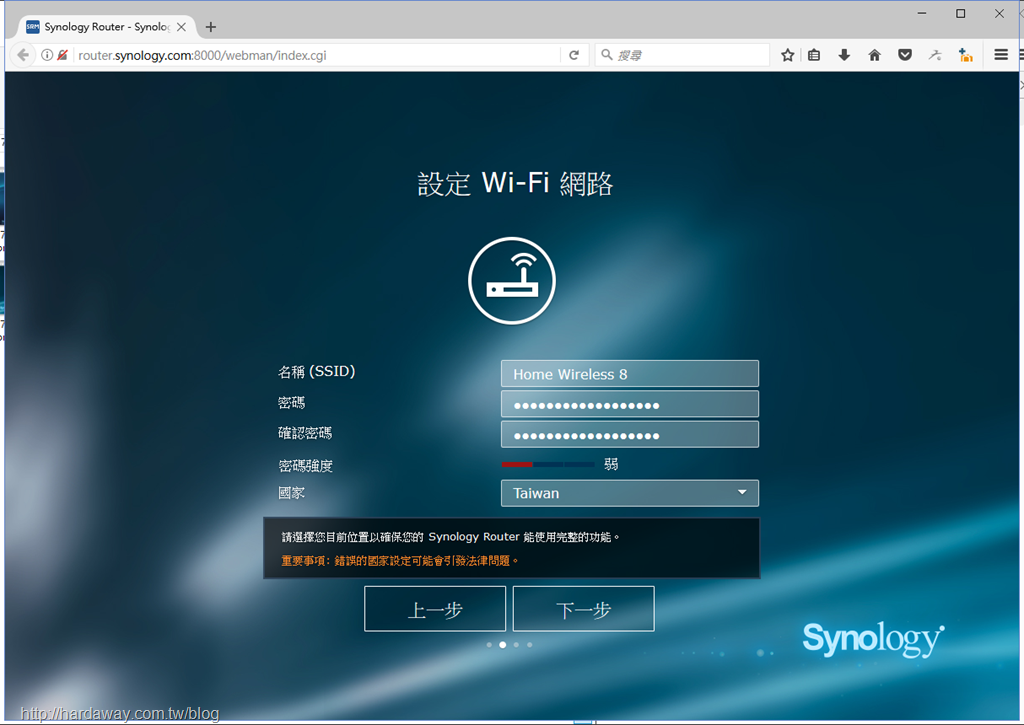Click the 密碼強度 label
Image resolution: width=1024 pixels, height=725 pixels.
coord(306,466)
